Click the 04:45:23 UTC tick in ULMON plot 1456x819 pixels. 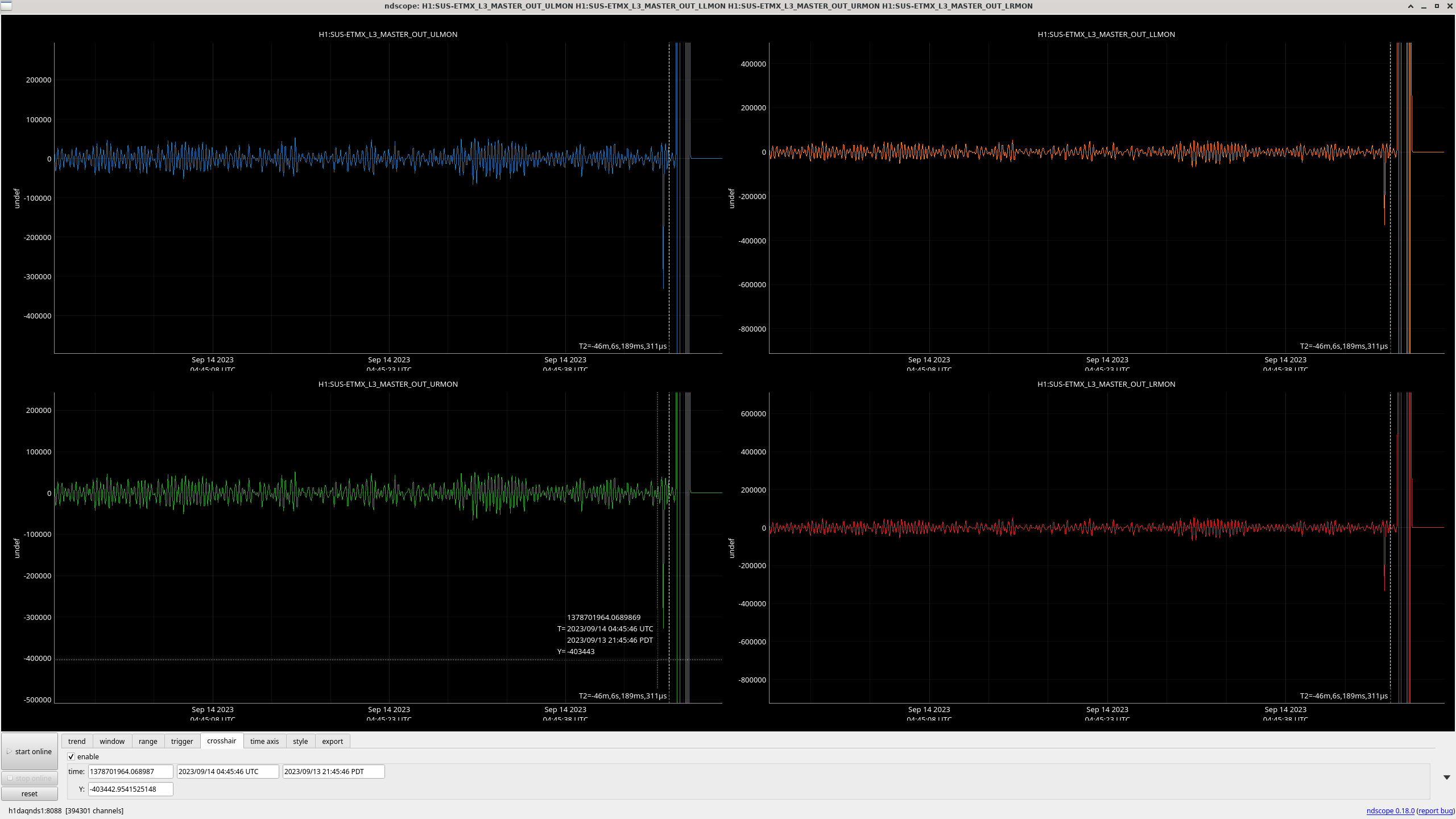point(389,369)
